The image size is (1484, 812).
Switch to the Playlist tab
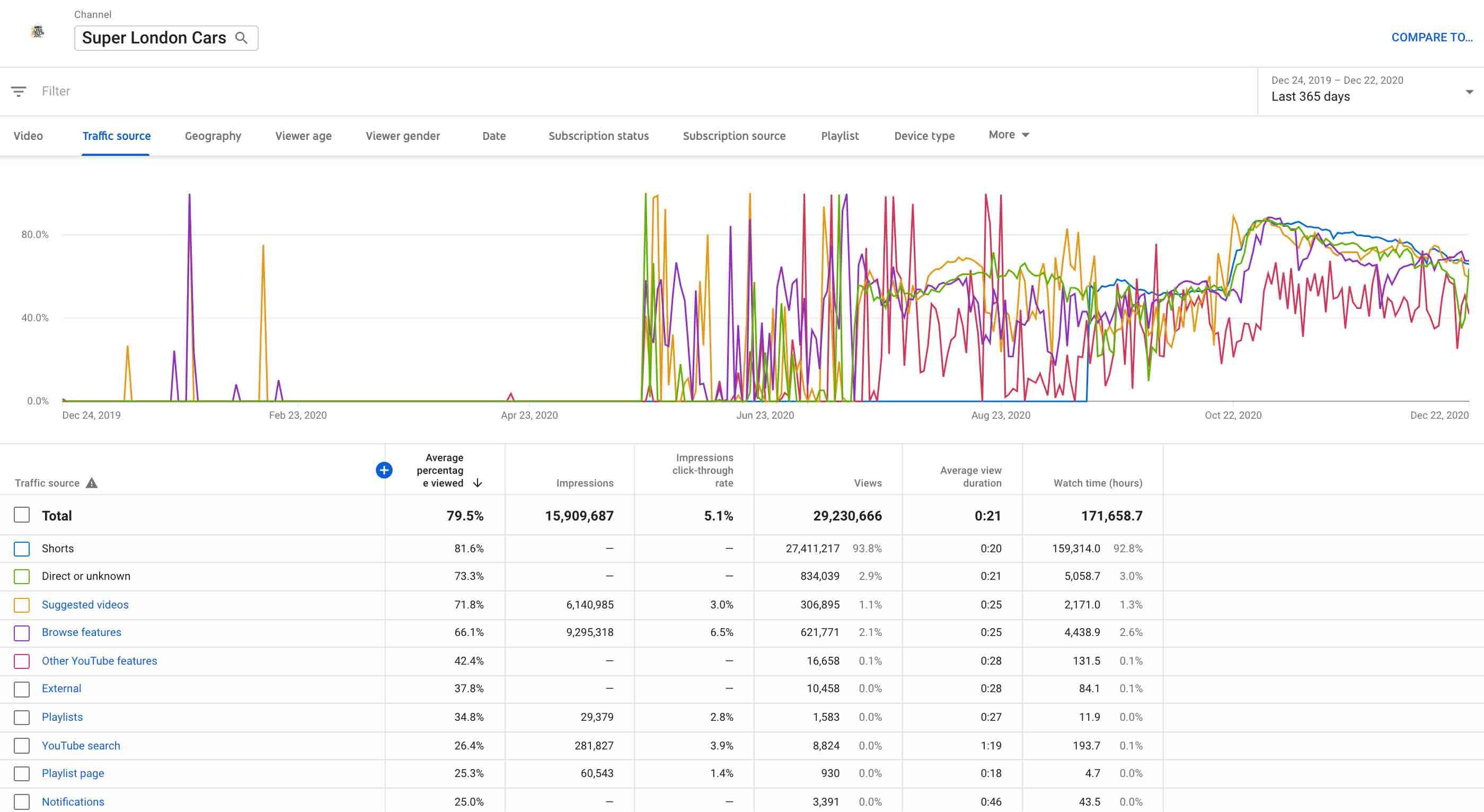click(x=840, y=136)
